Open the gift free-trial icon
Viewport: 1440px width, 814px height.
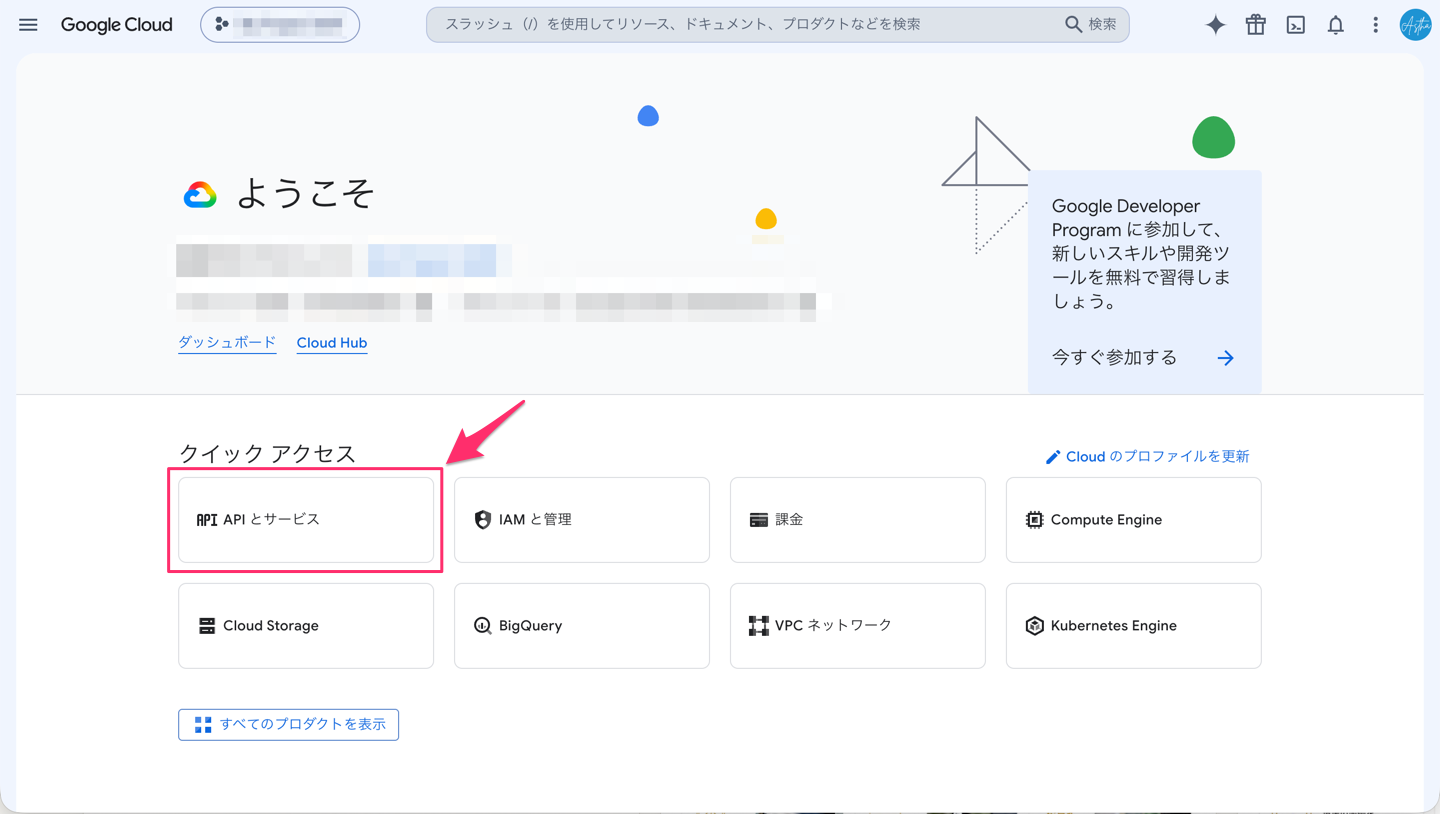(x=1256, y=25)
